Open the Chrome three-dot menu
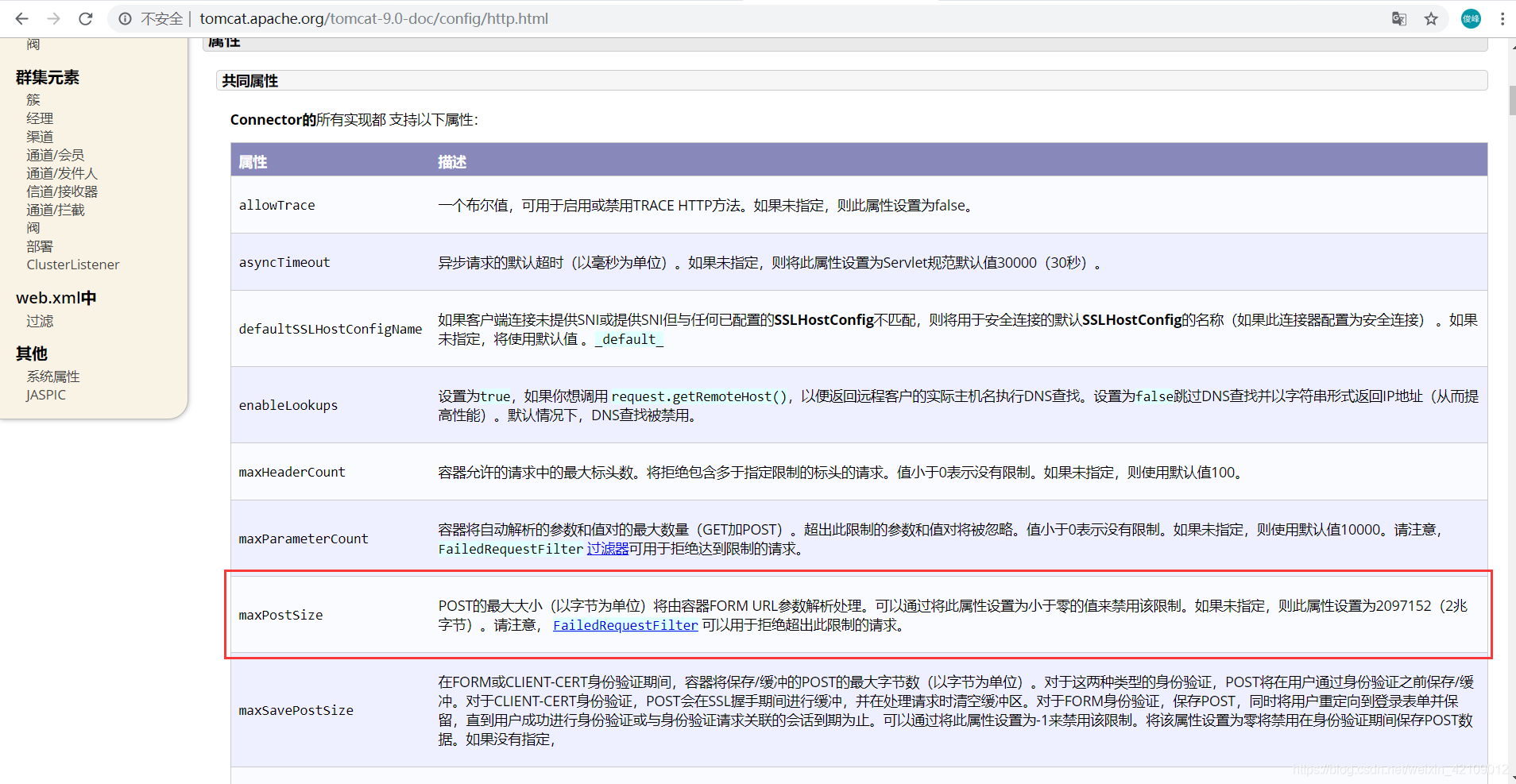 tap(1502, 18)
